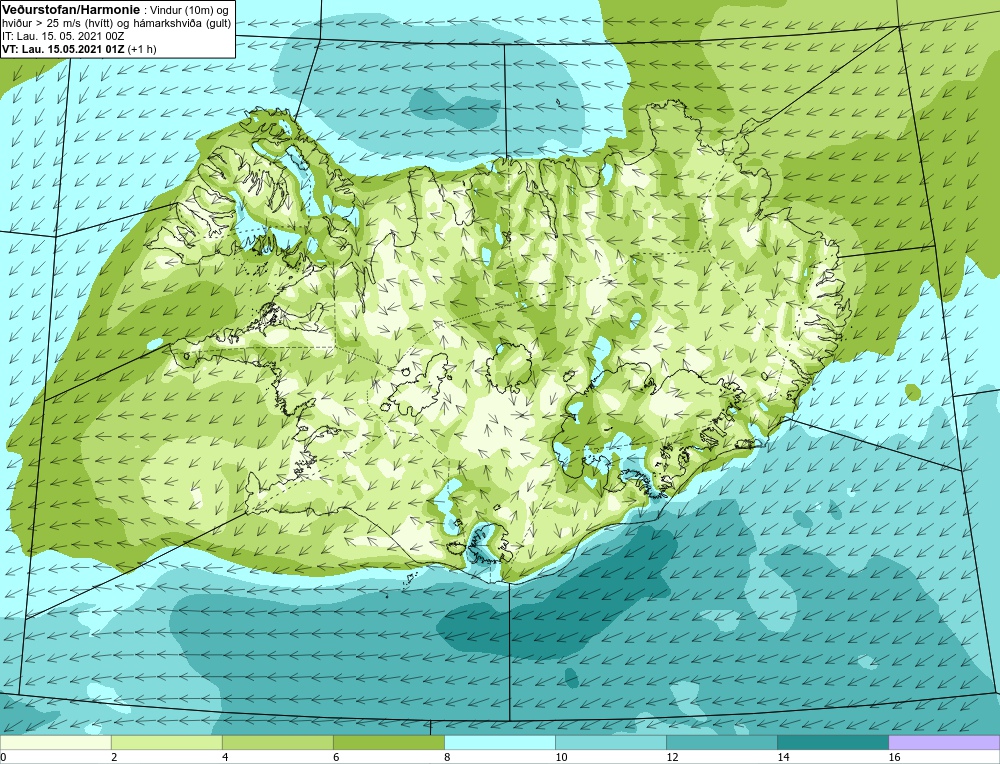This screenshot has height=764, width=1000.
Task: Click the legend scale label '8'
Action: (447, 757)
